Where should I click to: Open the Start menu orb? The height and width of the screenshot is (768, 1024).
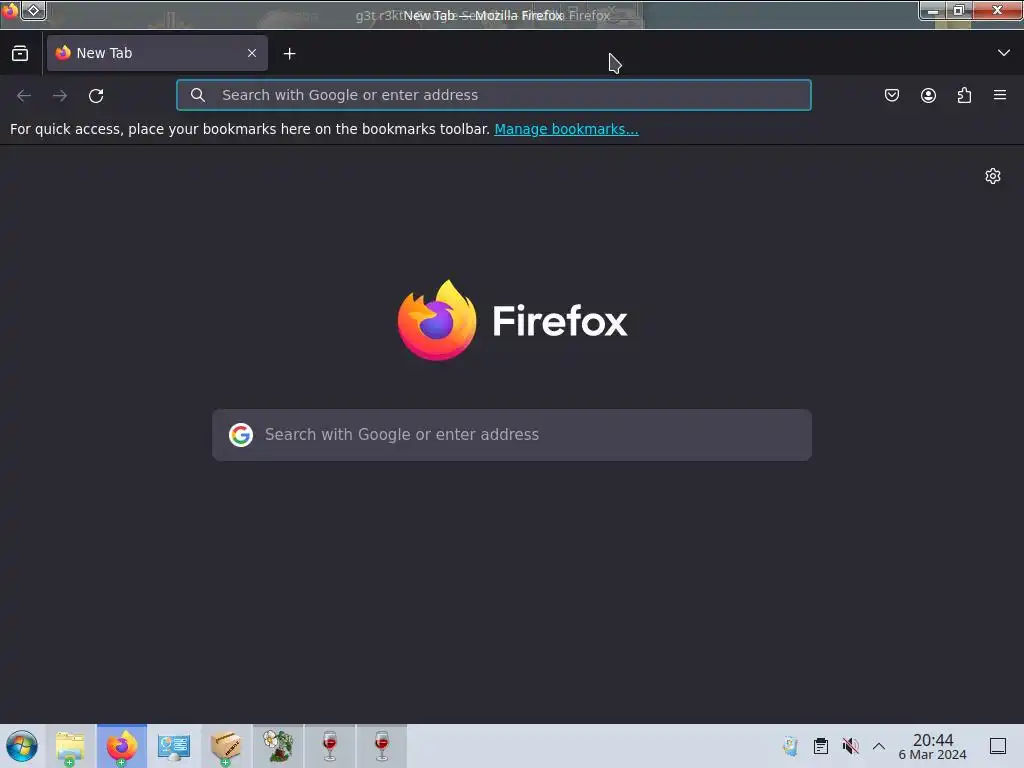point(22,746)
